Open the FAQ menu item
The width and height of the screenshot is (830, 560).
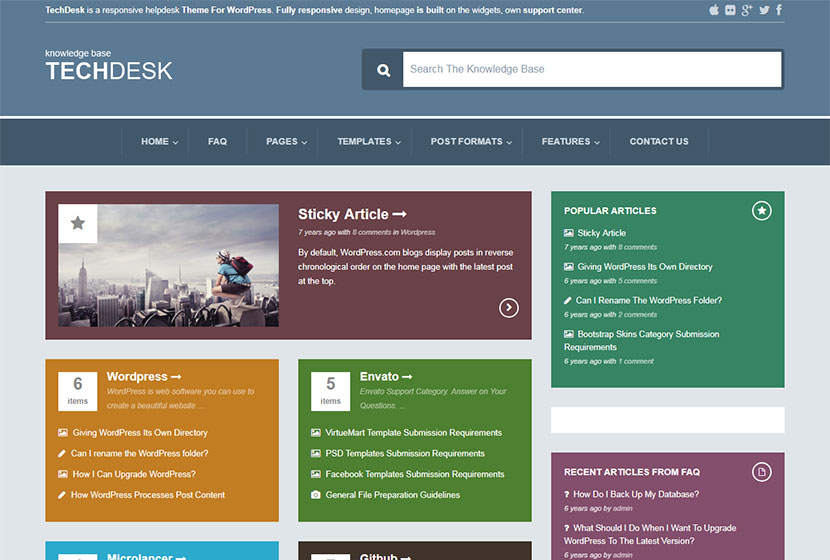217,142
